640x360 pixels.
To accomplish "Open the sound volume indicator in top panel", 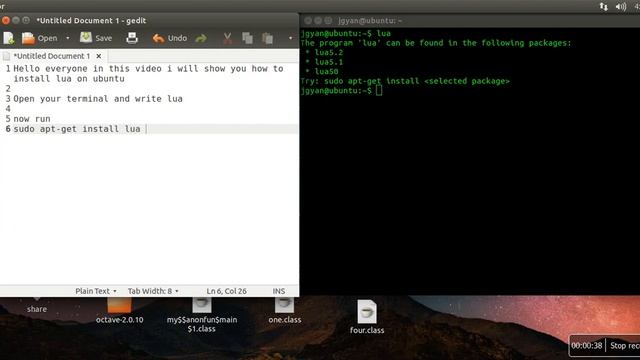I will point(621,6).
